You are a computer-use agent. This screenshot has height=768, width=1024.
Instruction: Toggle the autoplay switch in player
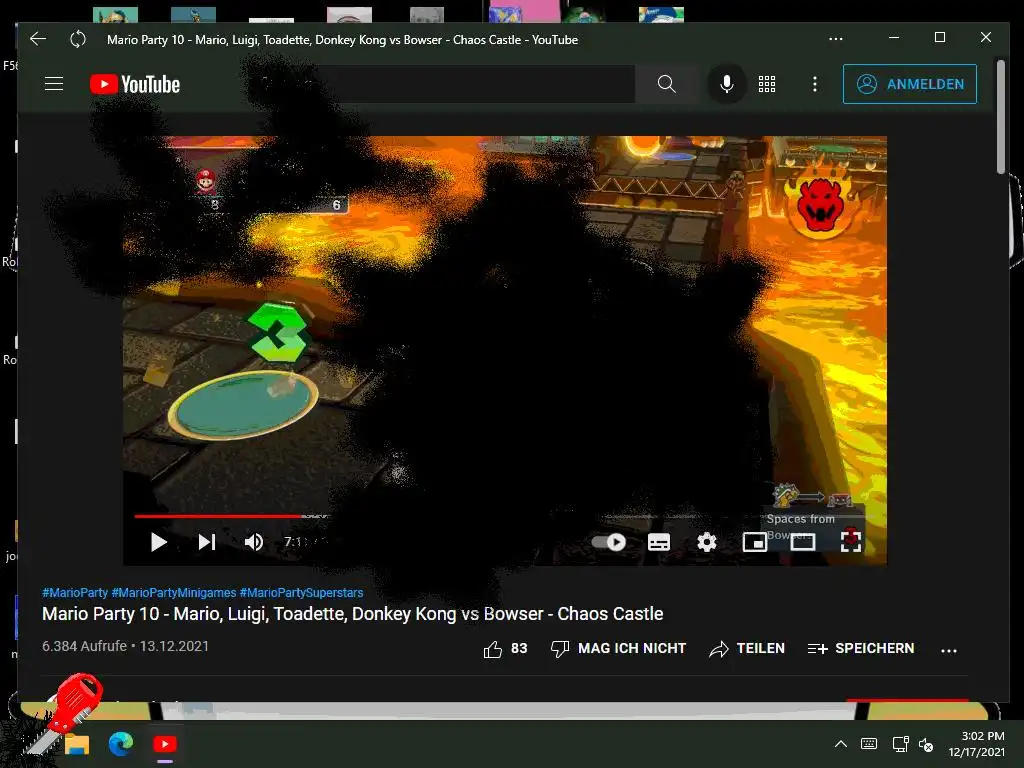tap(609, 542)
